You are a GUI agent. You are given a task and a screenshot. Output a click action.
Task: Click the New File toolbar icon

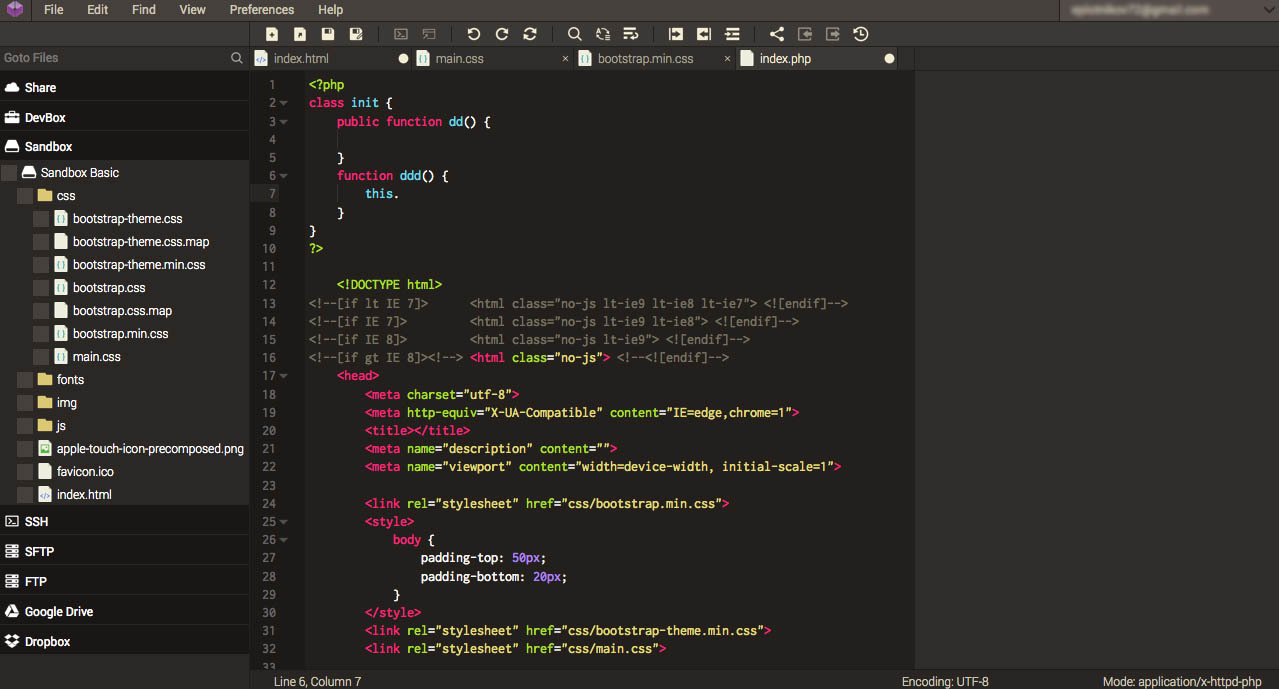click(272, 34)
